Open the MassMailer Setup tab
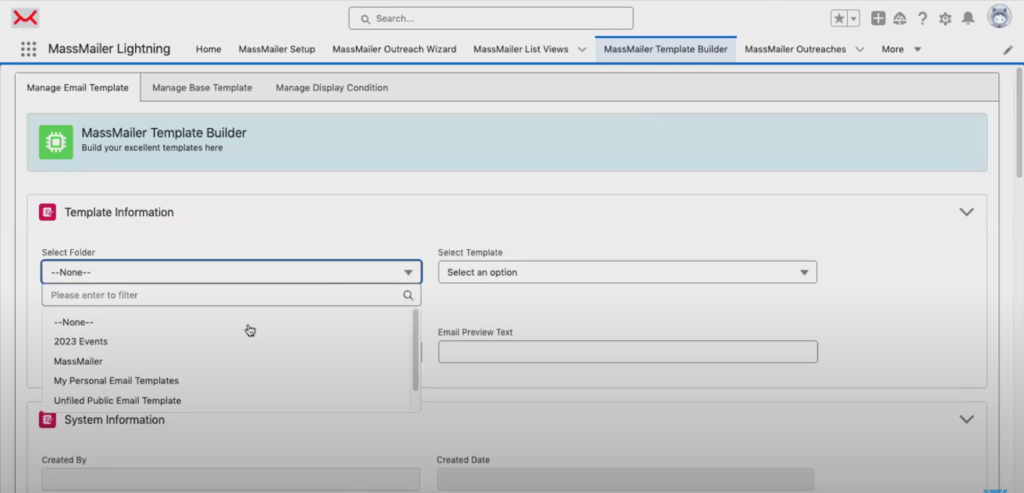The image size is (1024, 493). pyautogui.click(x=277, y=49)
